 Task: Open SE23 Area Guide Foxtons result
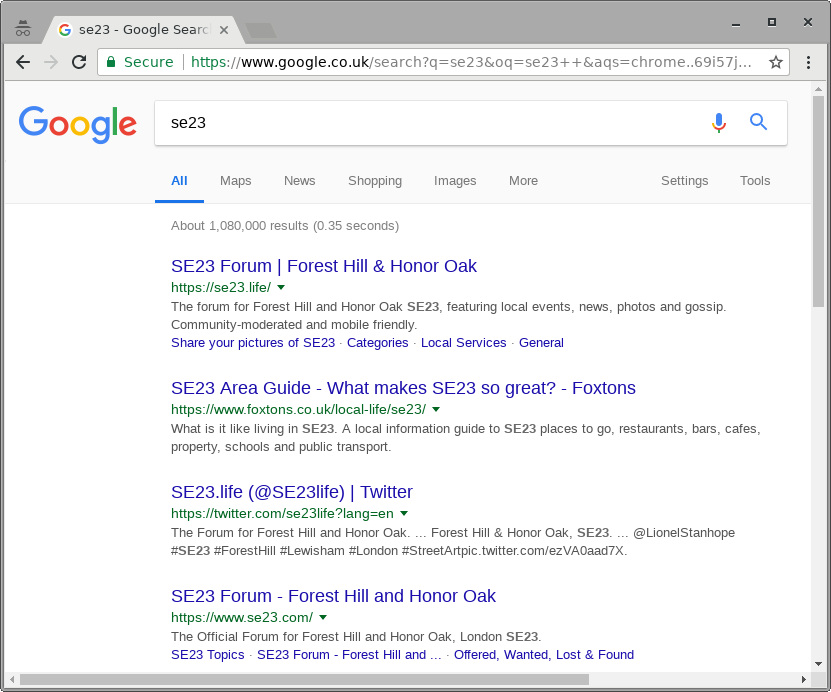point(403,388)
